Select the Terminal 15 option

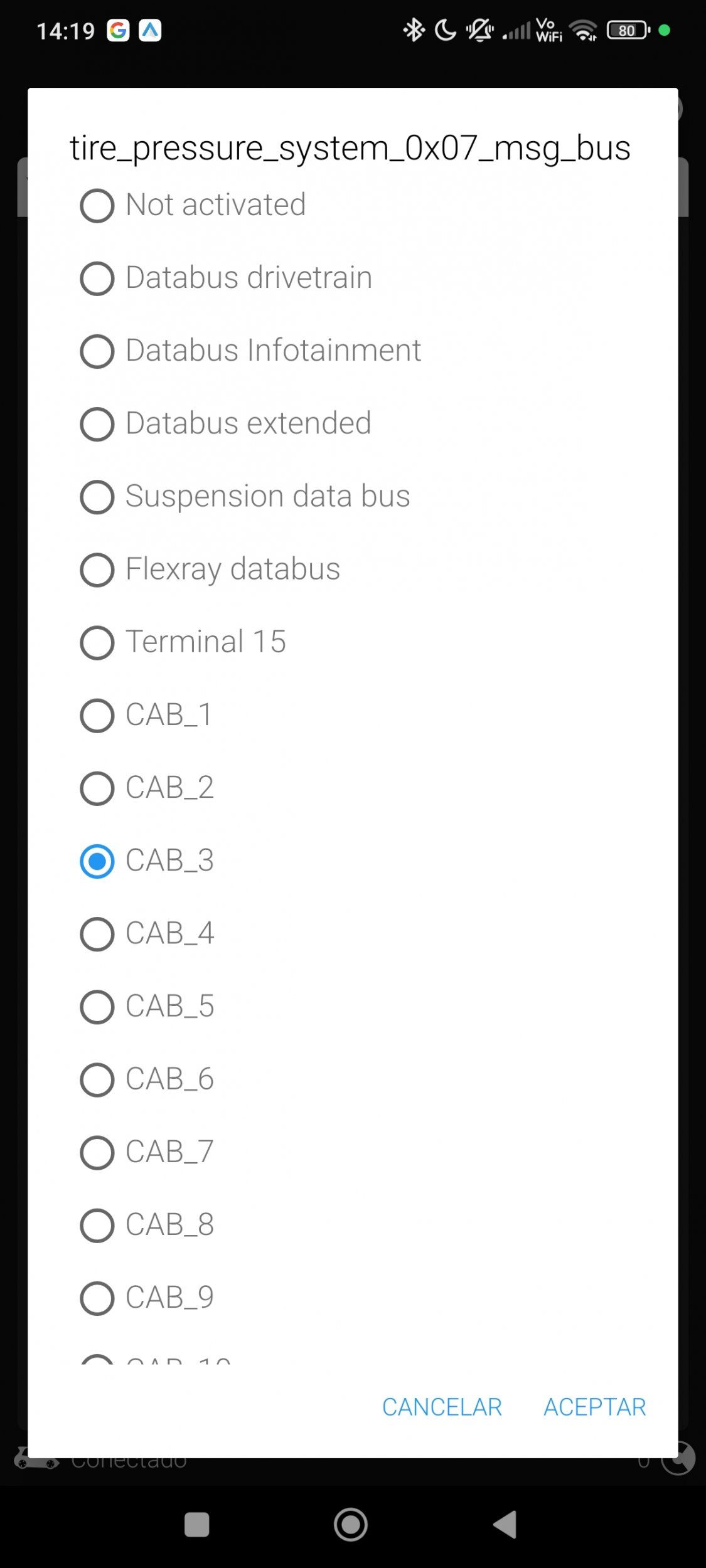click(x=97, y=642)
